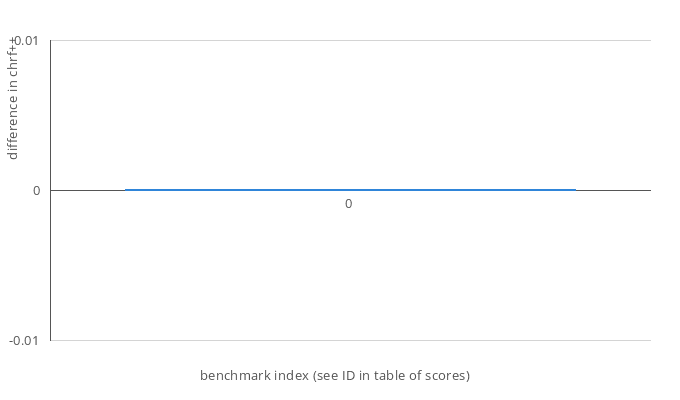Click the zero baseline right of the blue bar

coord(613,190)
